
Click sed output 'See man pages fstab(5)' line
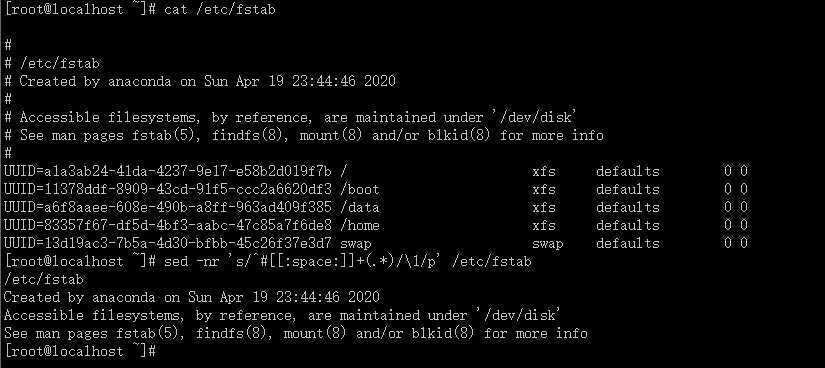[x=296, y=333]
